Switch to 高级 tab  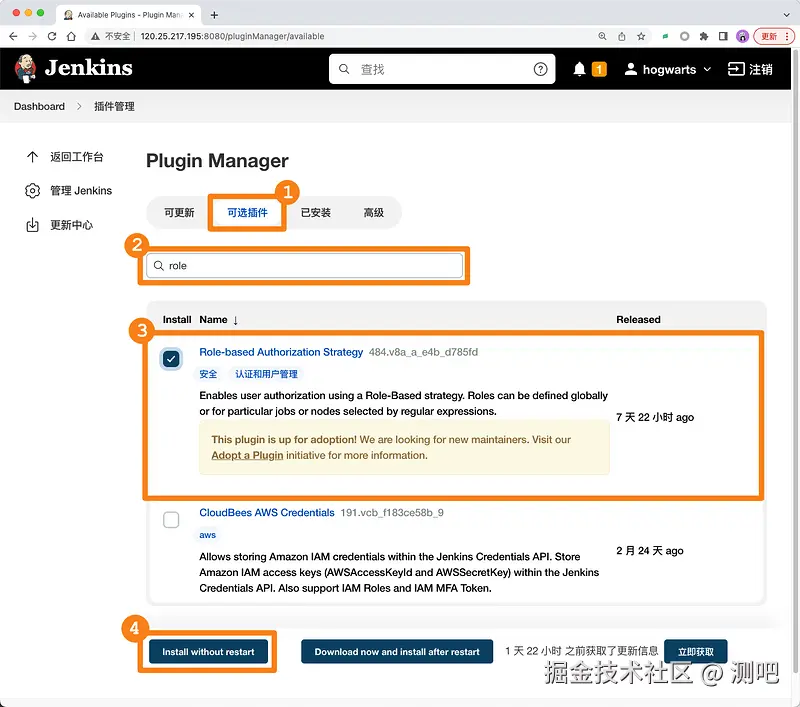click(x=373, y=213)
